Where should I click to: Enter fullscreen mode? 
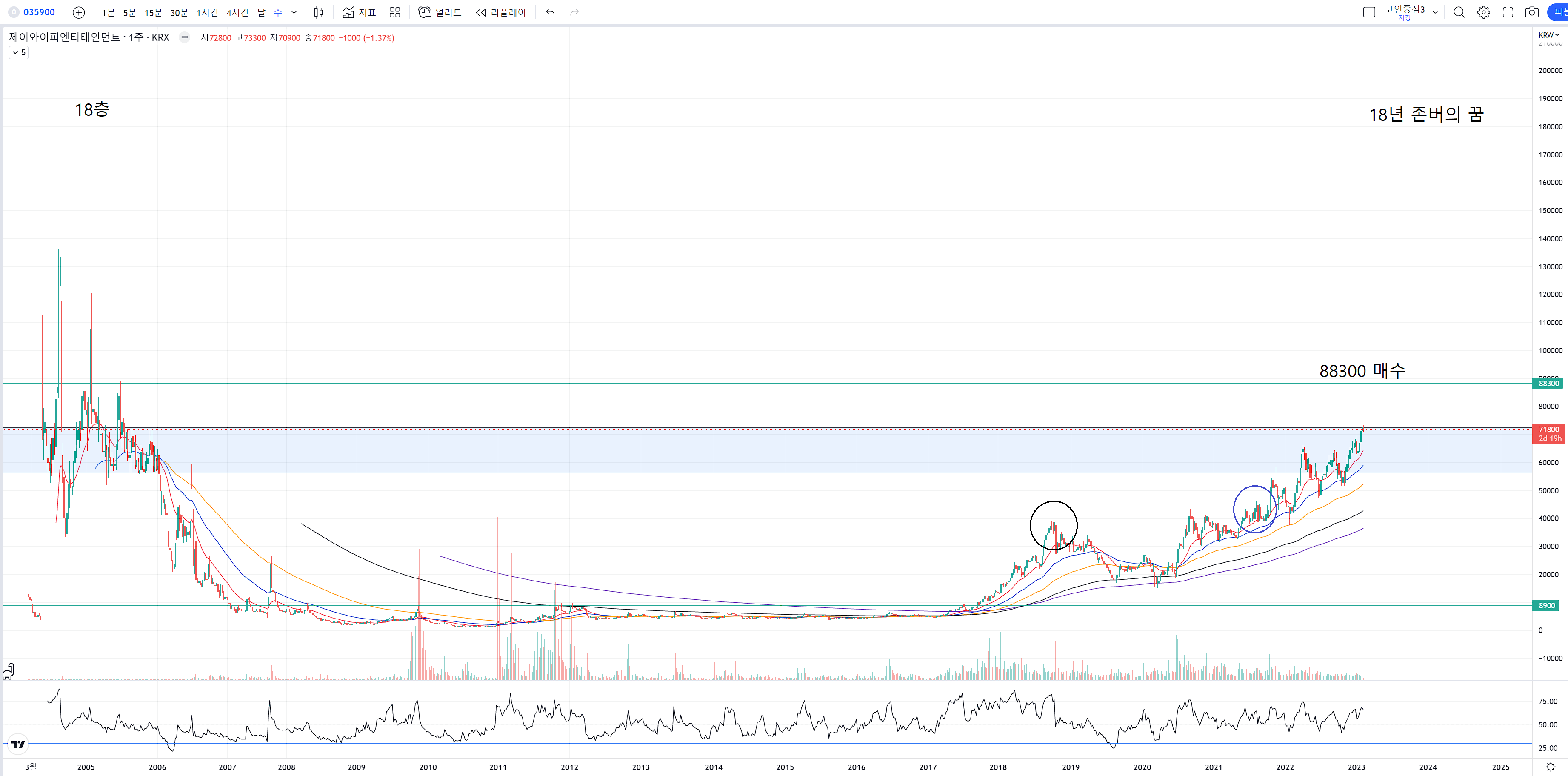1508,12
